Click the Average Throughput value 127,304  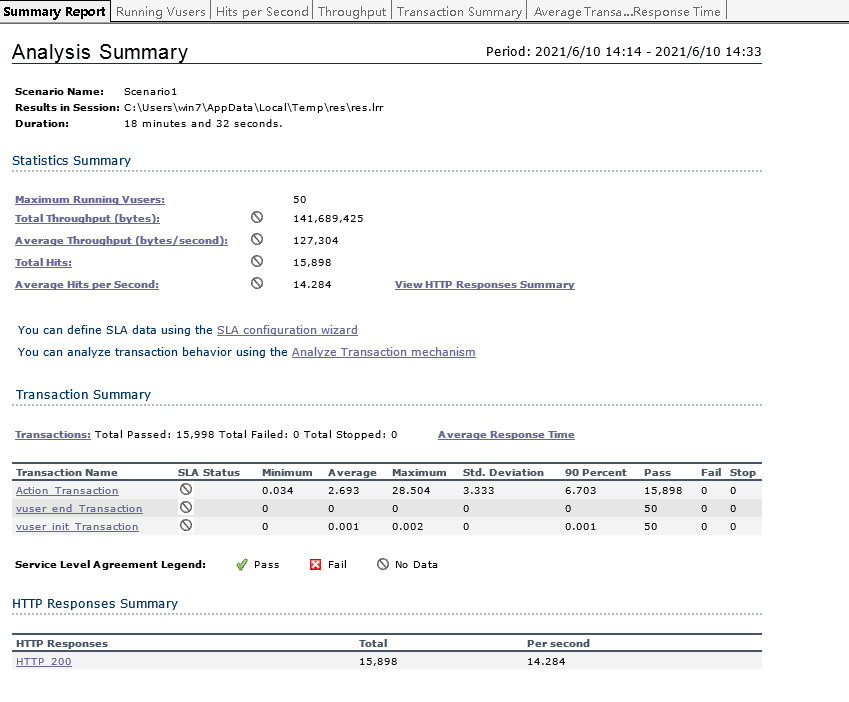click(x=316, y=240)
